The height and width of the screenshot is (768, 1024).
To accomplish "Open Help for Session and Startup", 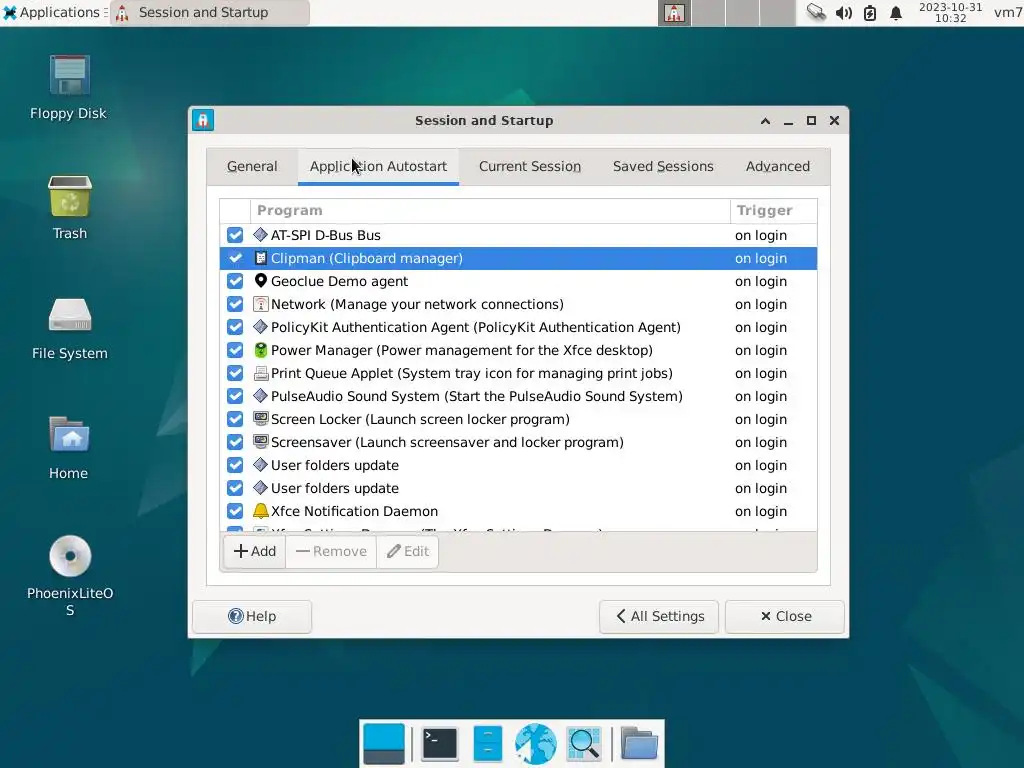I will [252, 616].
